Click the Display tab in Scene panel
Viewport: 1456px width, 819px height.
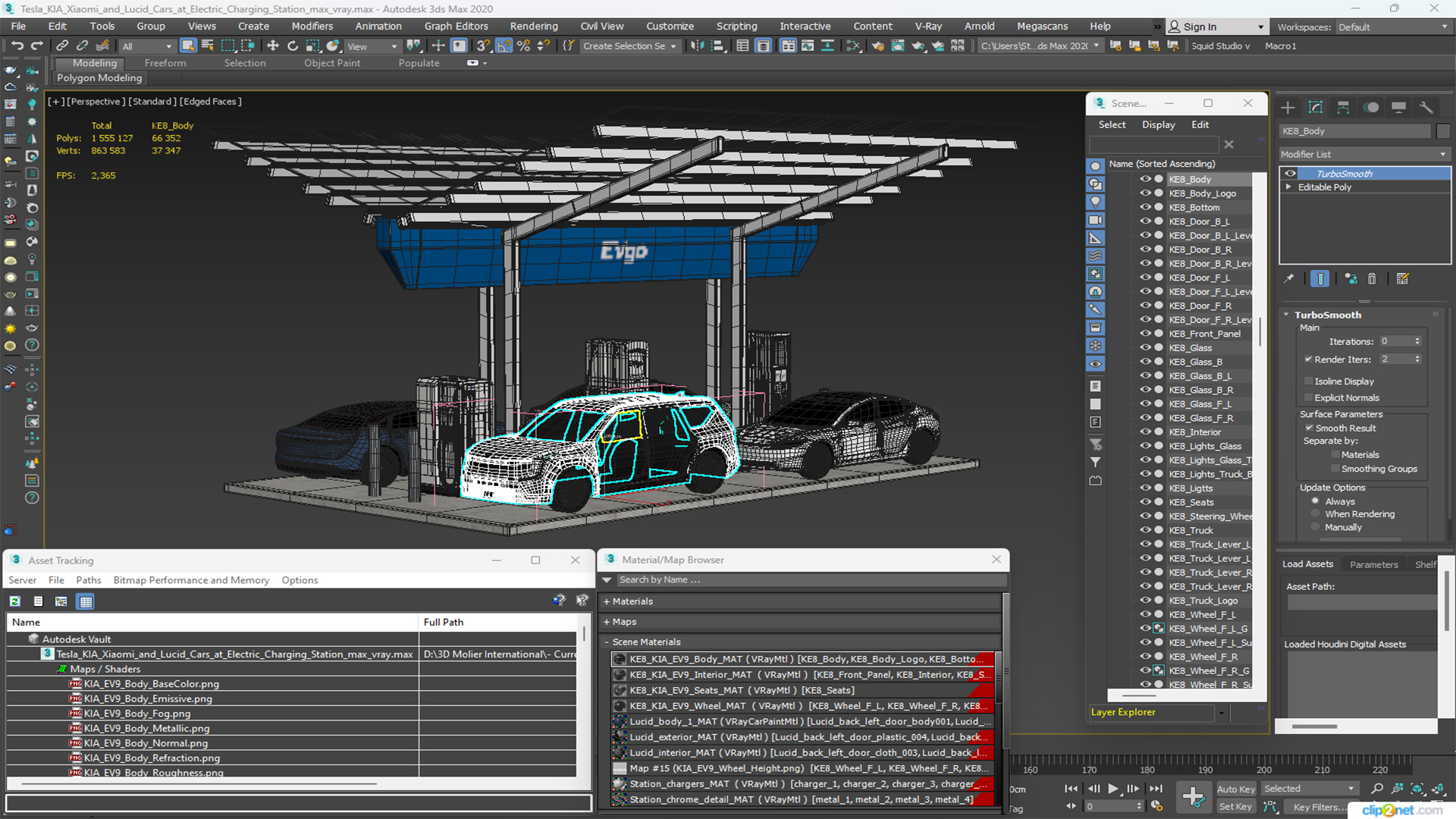pos(1157,124)
